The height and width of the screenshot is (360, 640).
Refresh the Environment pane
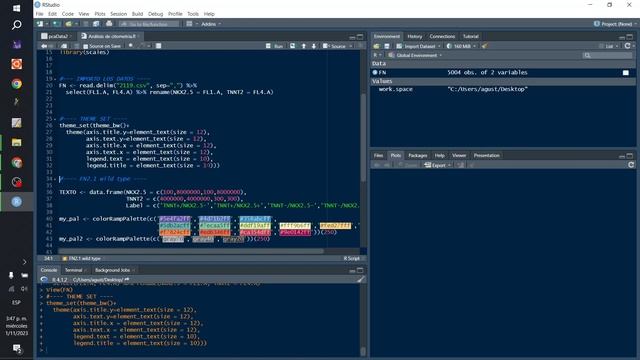[628, 46]
